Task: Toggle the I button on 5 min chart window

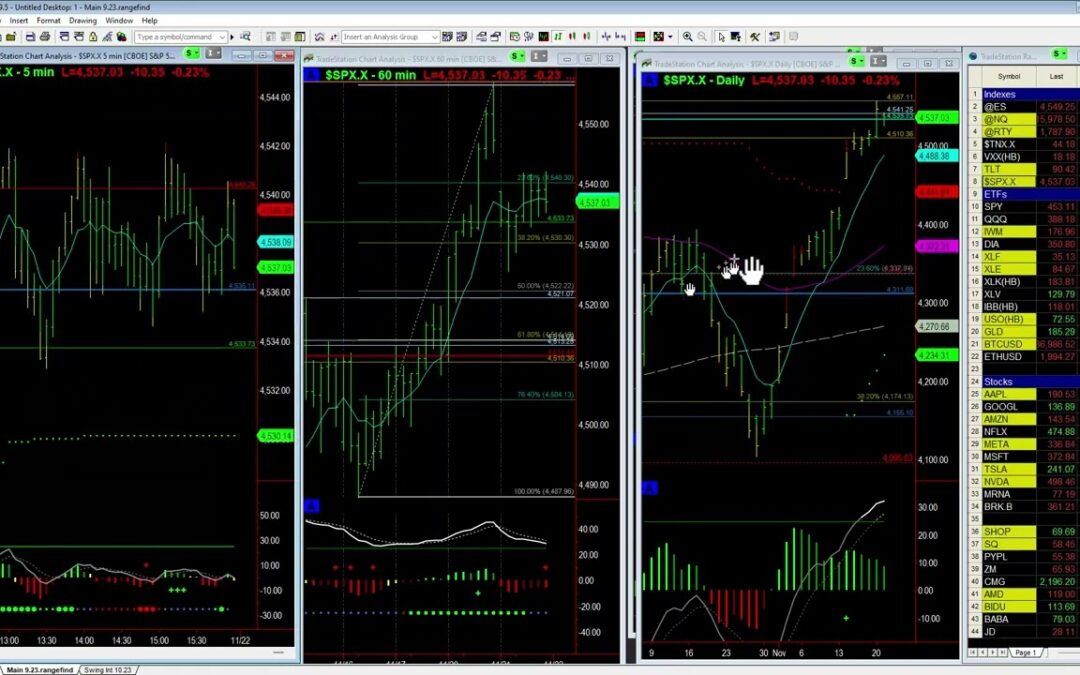Action: tap(214, 54)
